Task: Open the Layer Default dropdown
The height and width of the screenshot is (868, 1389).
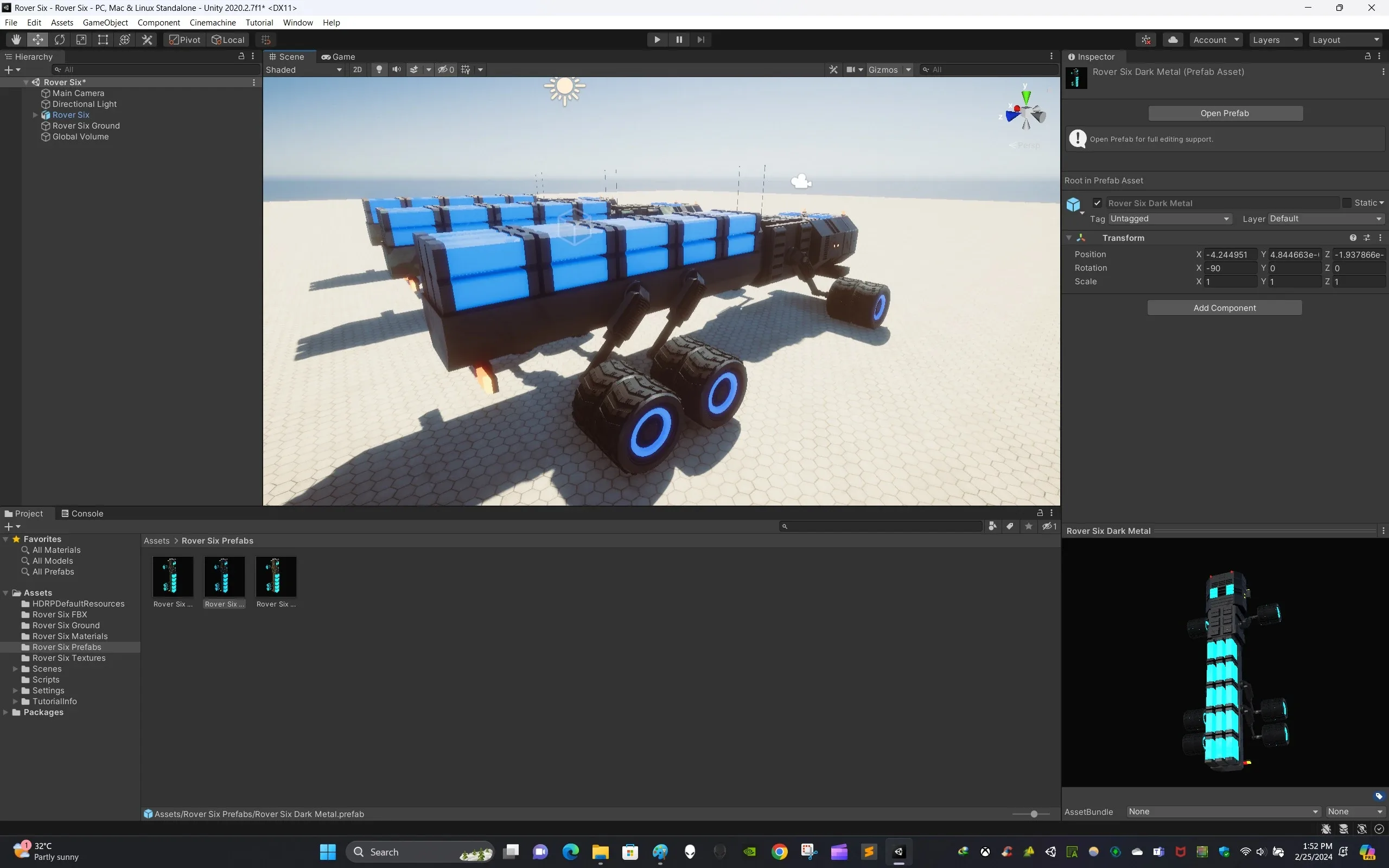Action: click(x=1326, y=219)
